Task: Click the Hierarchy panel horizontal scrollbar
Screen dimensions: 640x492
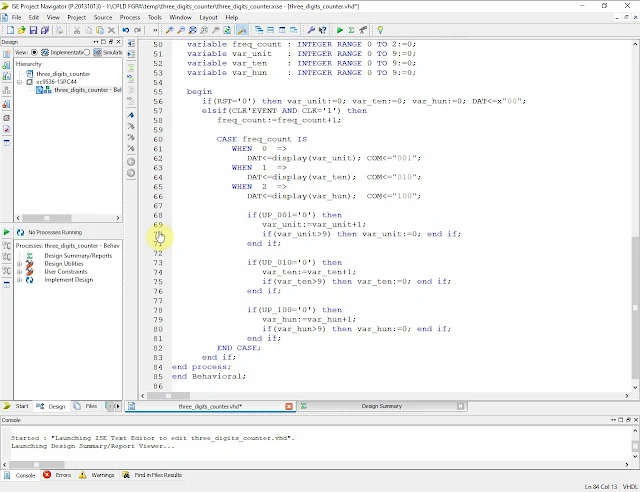Action: click(68, 218)
